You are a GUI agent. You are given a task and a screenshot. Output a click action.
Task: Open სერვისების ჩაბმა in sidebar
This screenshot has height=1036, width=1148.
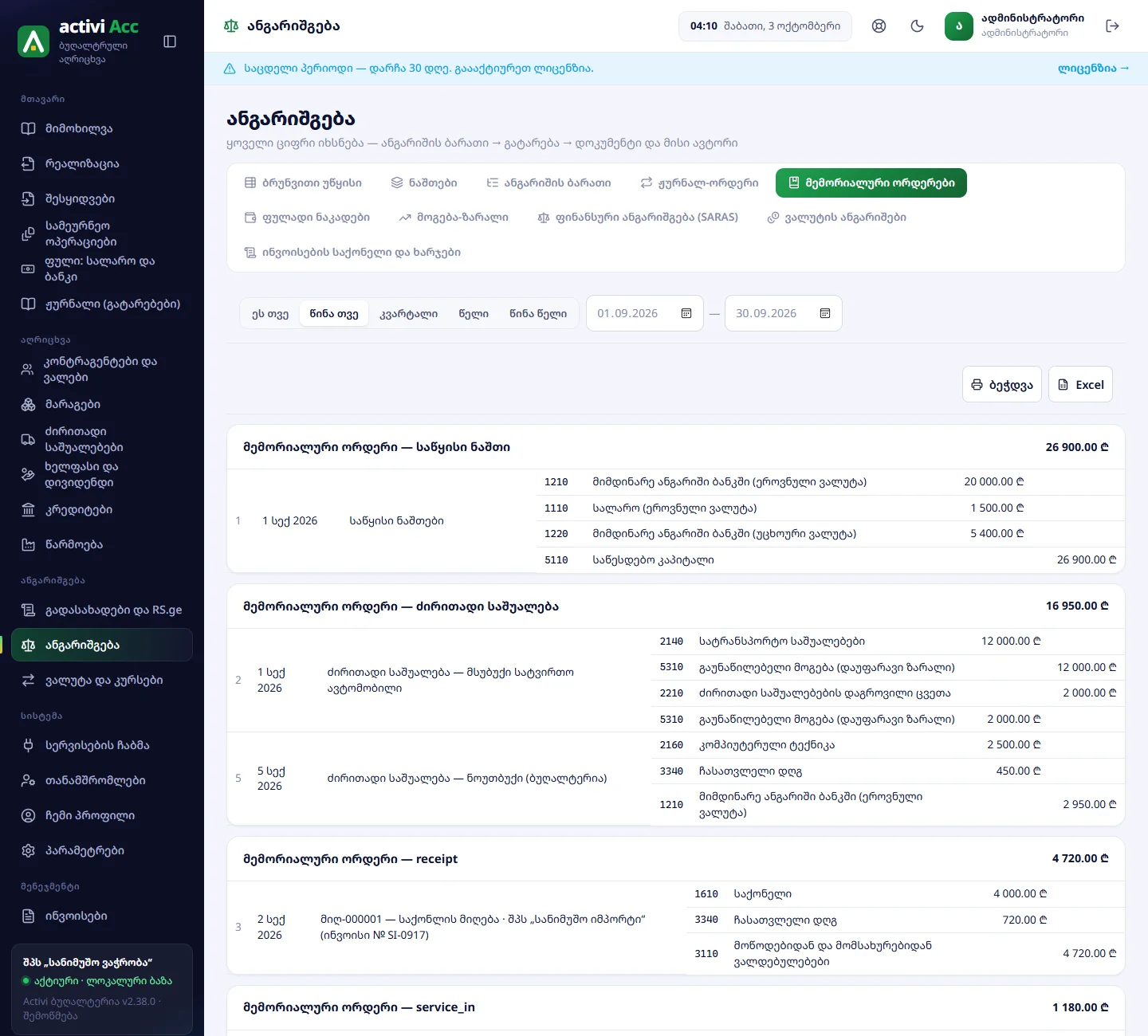pyautogui.click(x=102, y=745)
